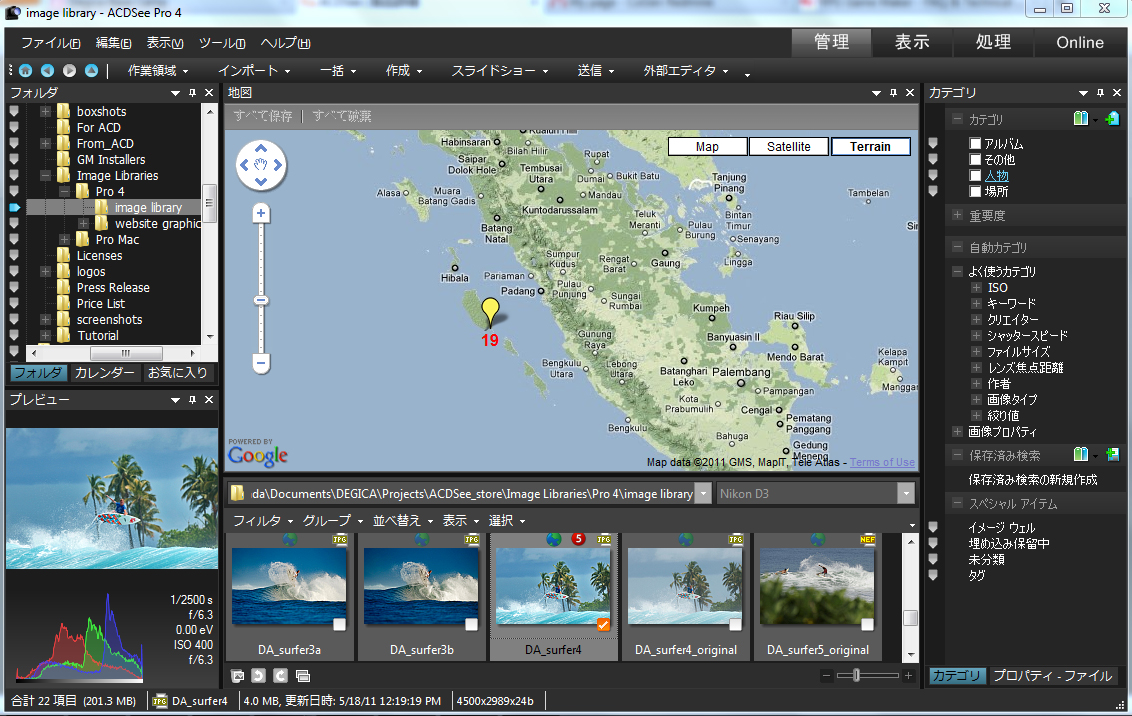
Task: Check the アルバム category checkbox
Action: (x=975, y=144)
